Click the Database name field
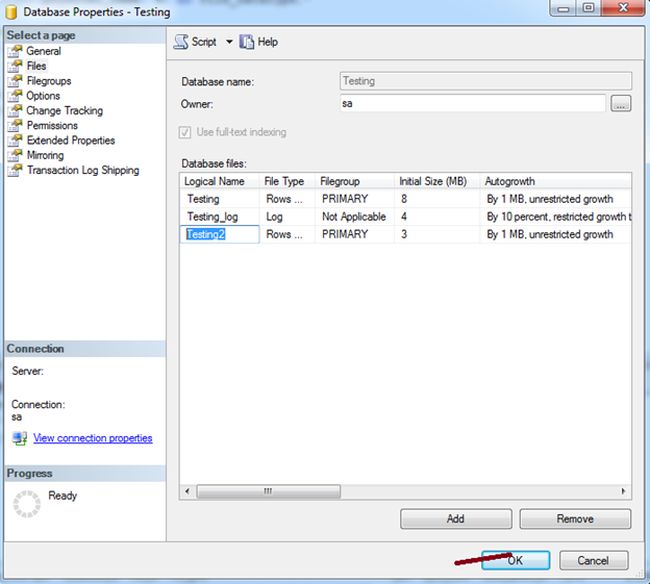650x584 pixels. click(x=486, y=81)
